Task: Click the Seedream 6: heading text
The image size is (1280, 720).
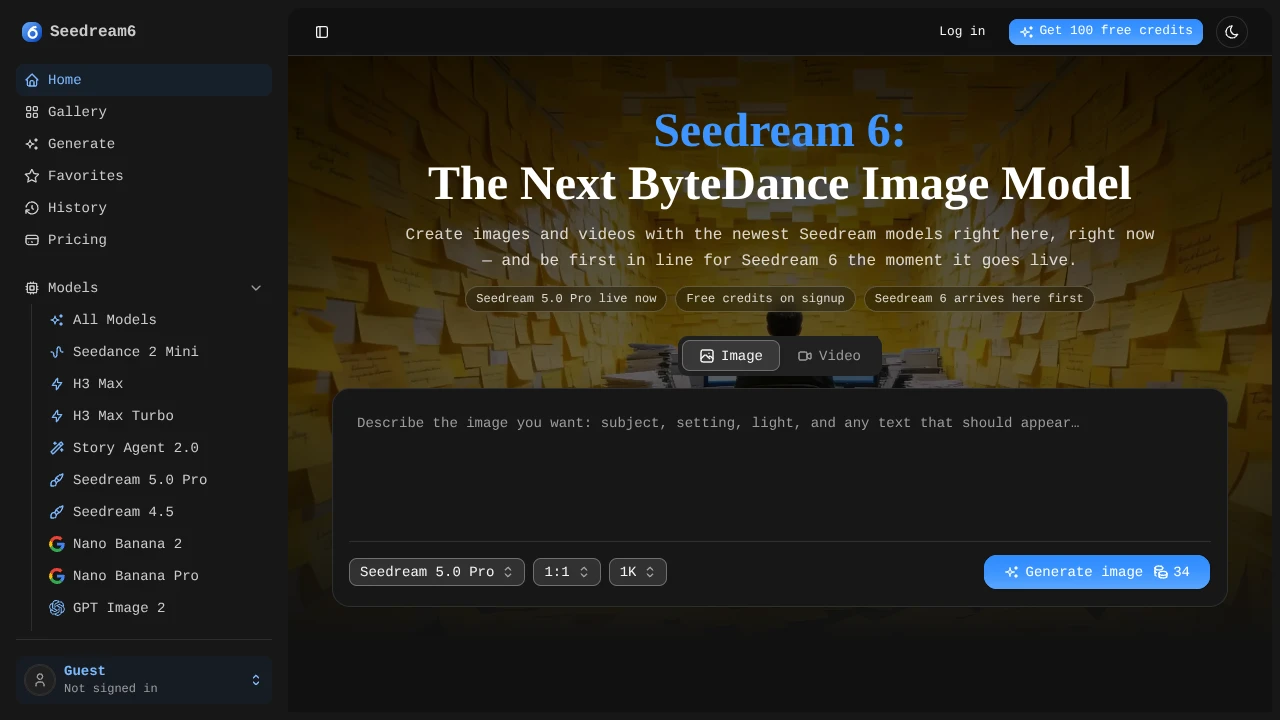Action: 780,131
